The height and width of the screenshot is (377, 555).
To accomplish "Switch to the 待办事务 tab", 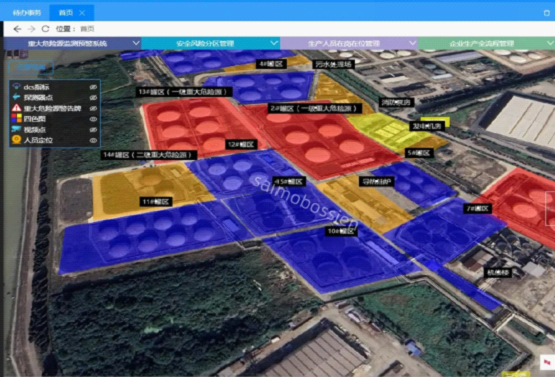I will (x=27, y=13).
